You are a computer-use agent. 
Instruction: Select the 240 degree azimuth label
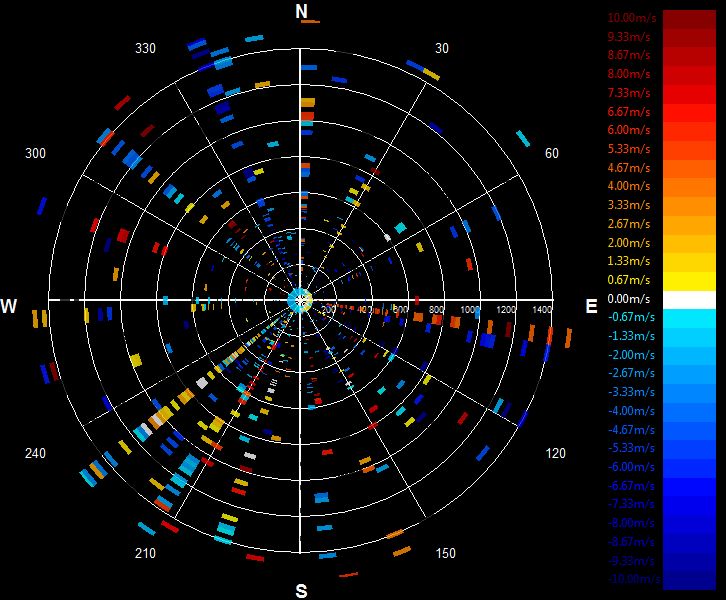point(35,453)
